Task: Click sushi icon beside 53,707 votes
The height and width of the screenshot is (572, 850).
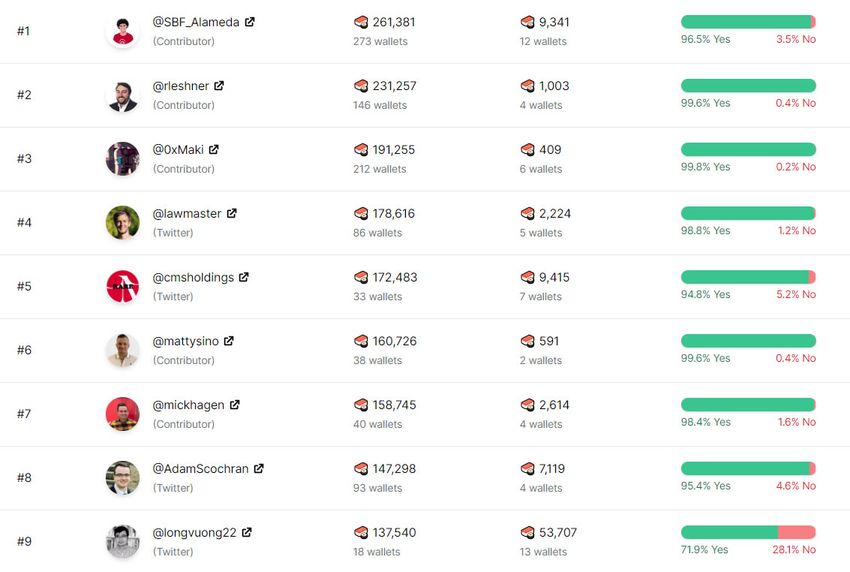Action: 528,533
